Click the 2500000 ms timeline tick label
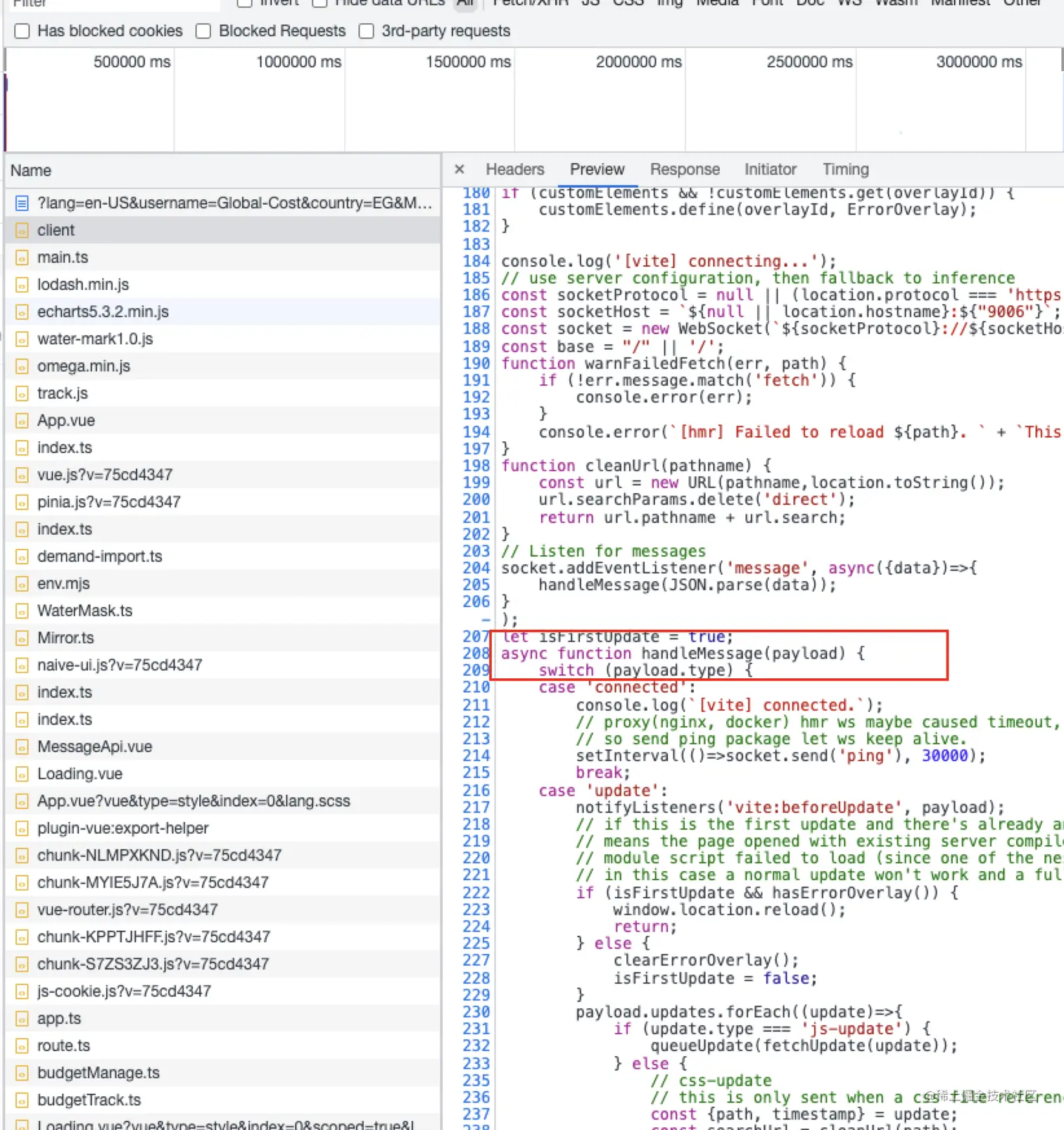 coord(809,62)
